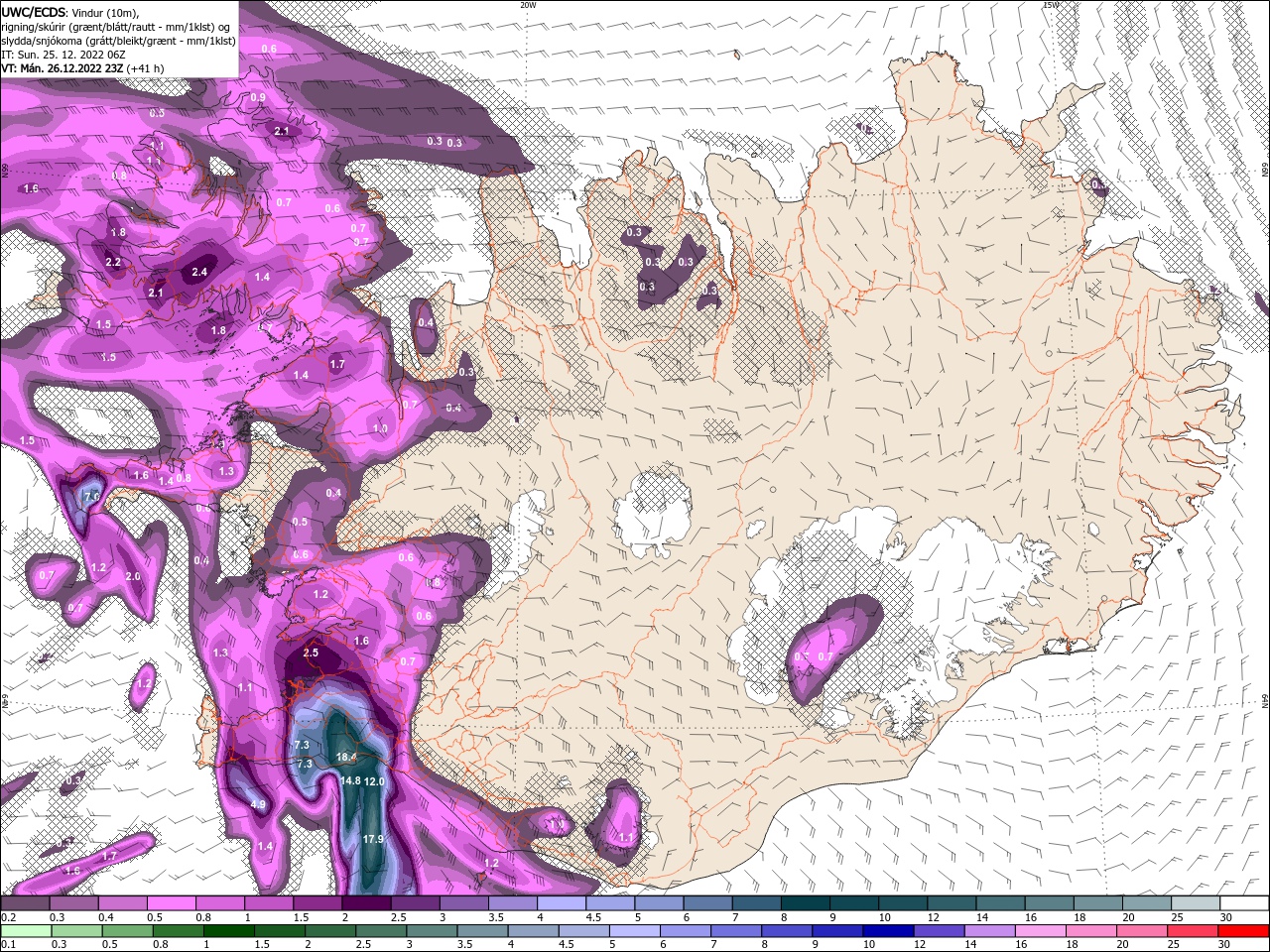This screenshot has height=952, width=1270.
Task: Select bright red bottom-row swatch starting at 30
Action: 1243,930
